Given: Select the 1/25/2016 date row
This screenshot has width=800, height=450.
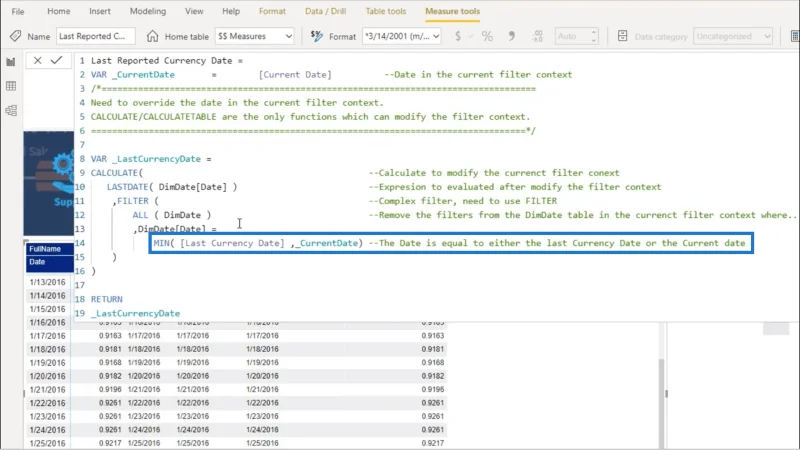Looking at the screenshot, I should (47, 443).
